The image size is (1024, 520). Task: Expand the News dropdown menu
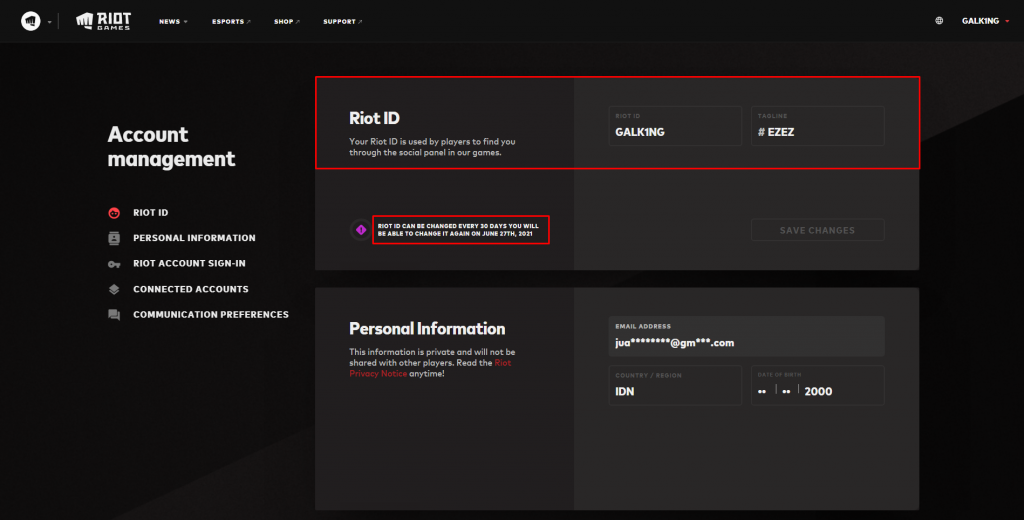click(x=173, y=21)
